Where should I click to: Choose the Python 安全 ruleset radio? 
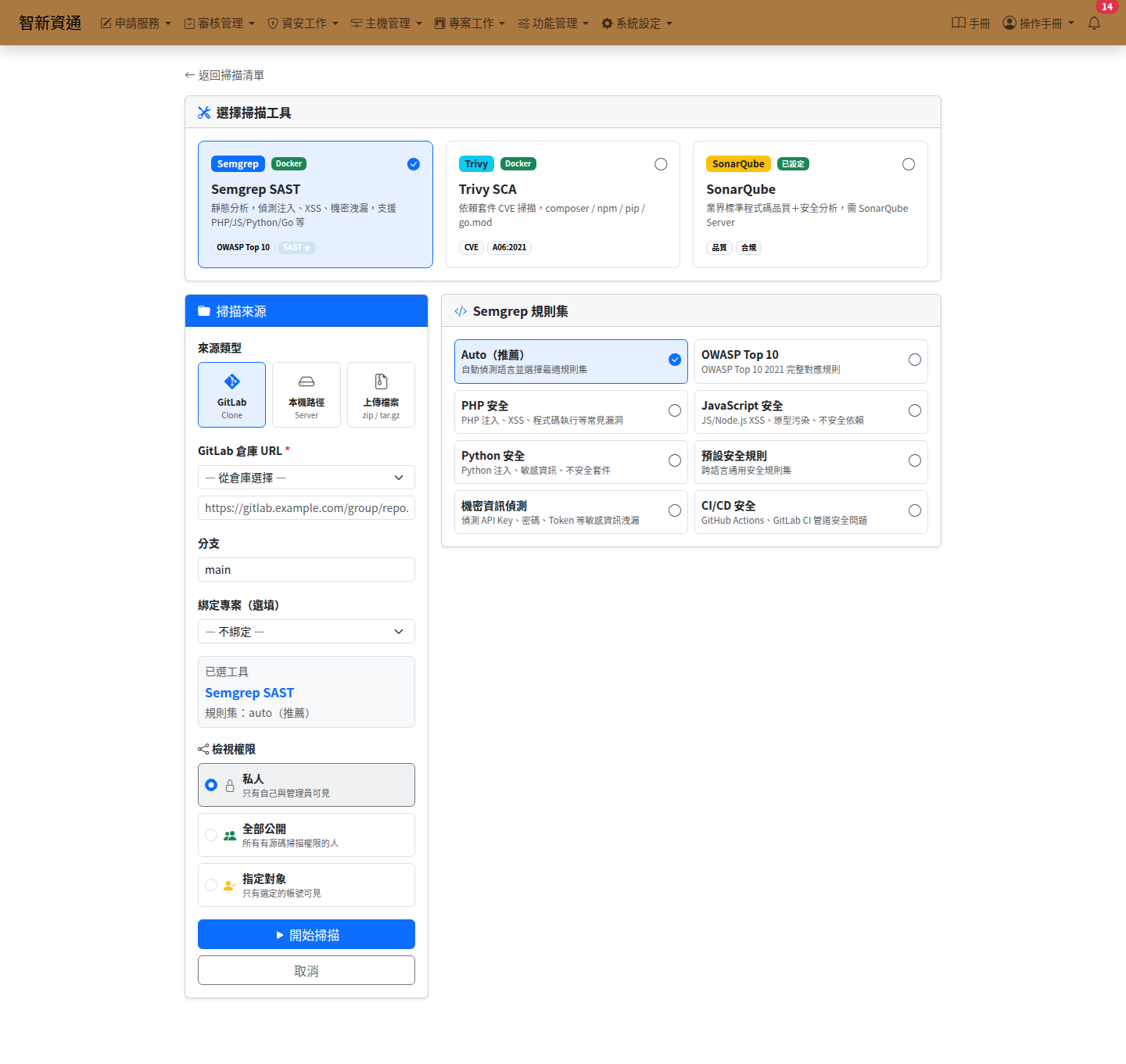point(675,460)
